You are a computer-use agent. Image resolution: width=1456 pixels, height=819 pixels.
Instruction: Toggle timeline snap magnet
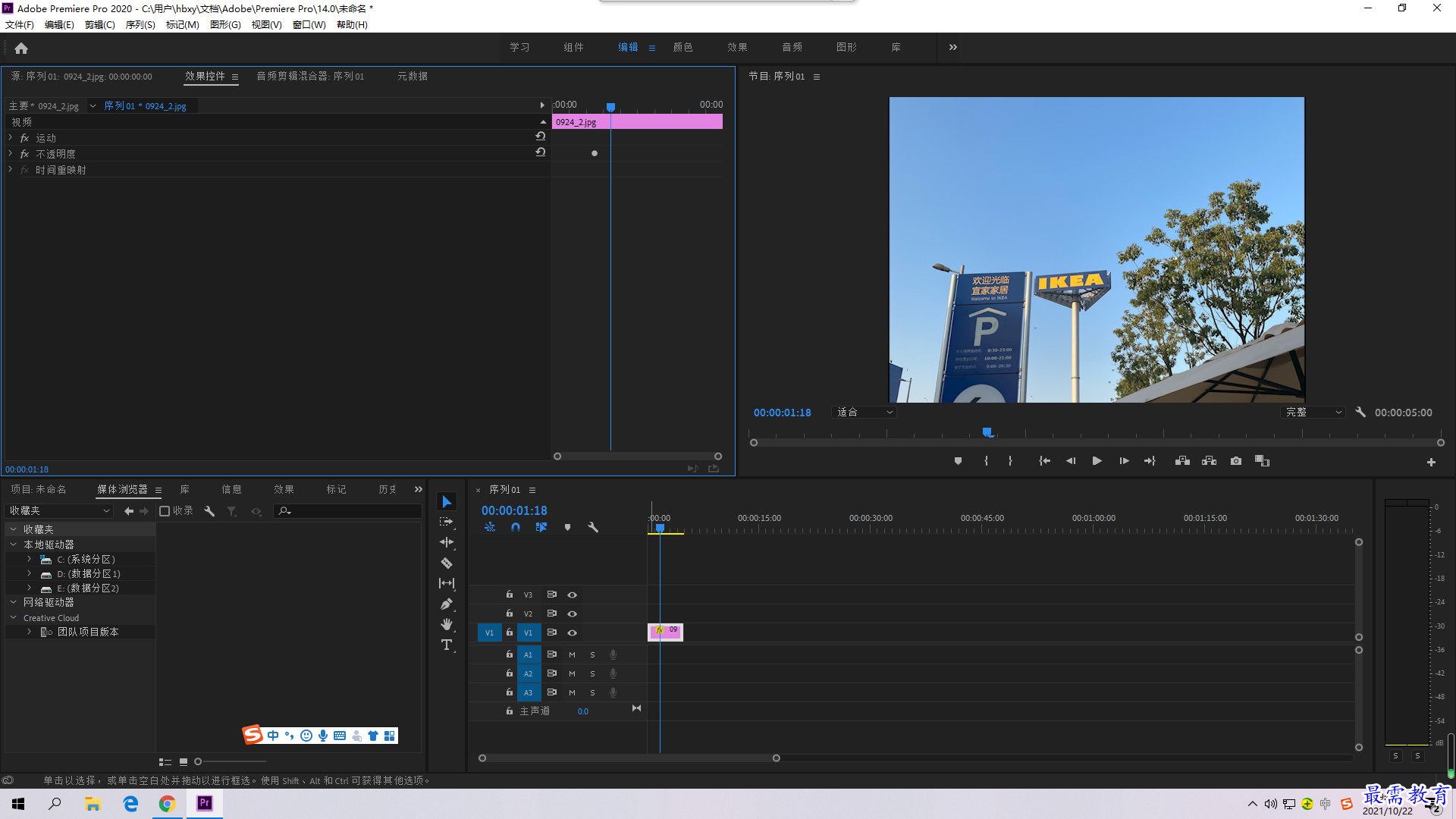coord(516,527)
